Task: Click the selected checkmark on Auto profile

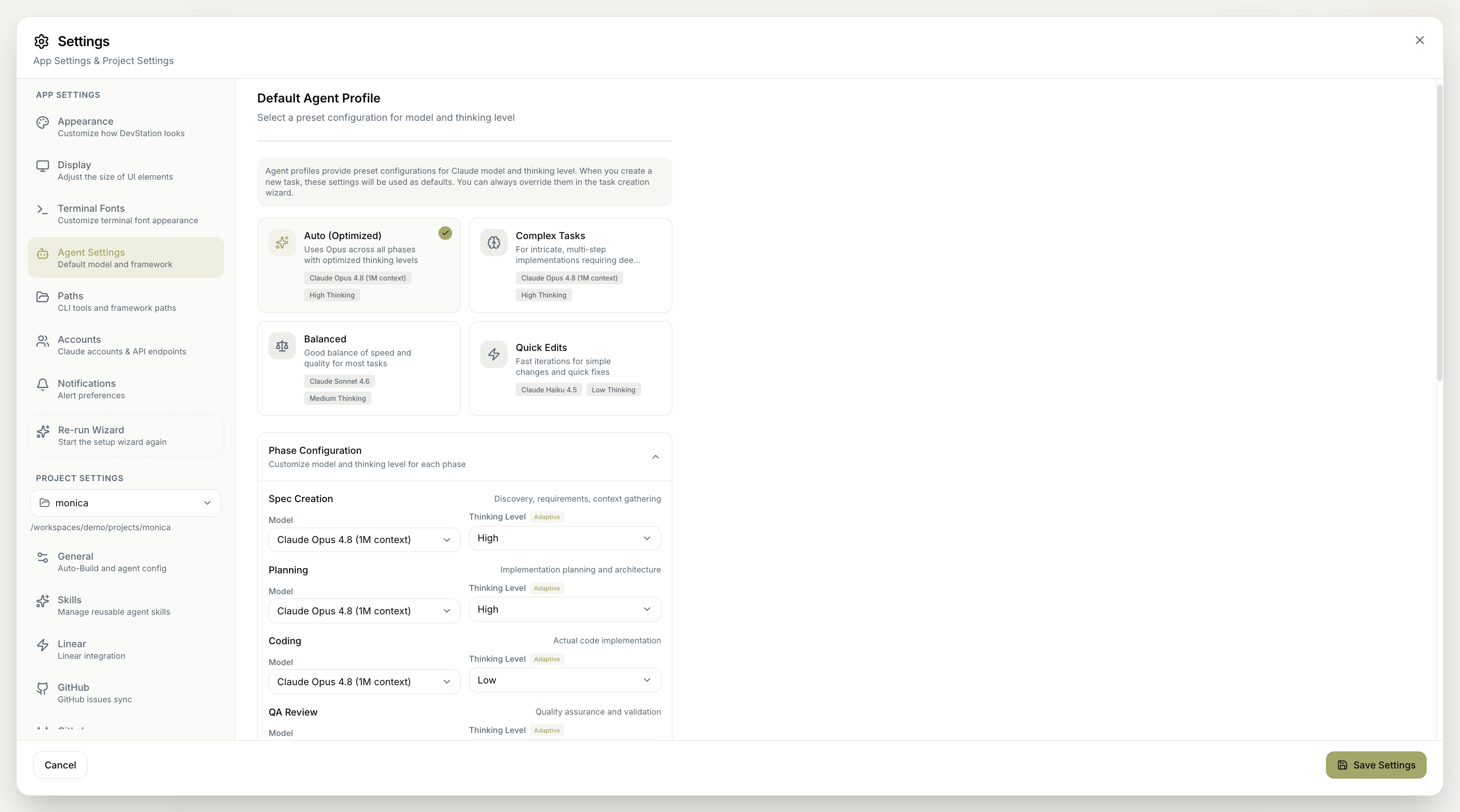Action: 445,233
